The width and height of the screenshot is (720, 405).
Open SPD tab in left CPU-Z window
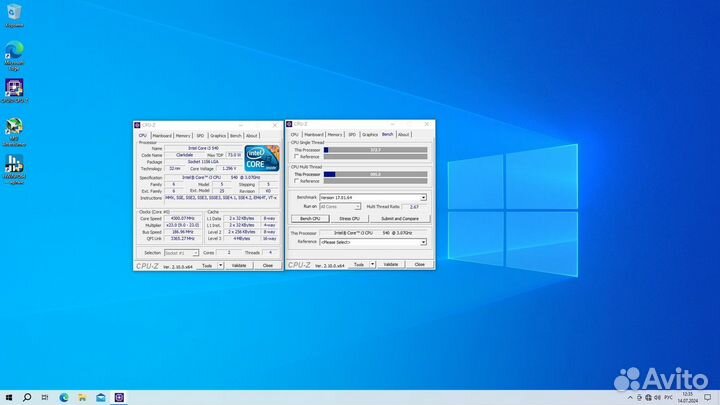click(x=200, y=136)
